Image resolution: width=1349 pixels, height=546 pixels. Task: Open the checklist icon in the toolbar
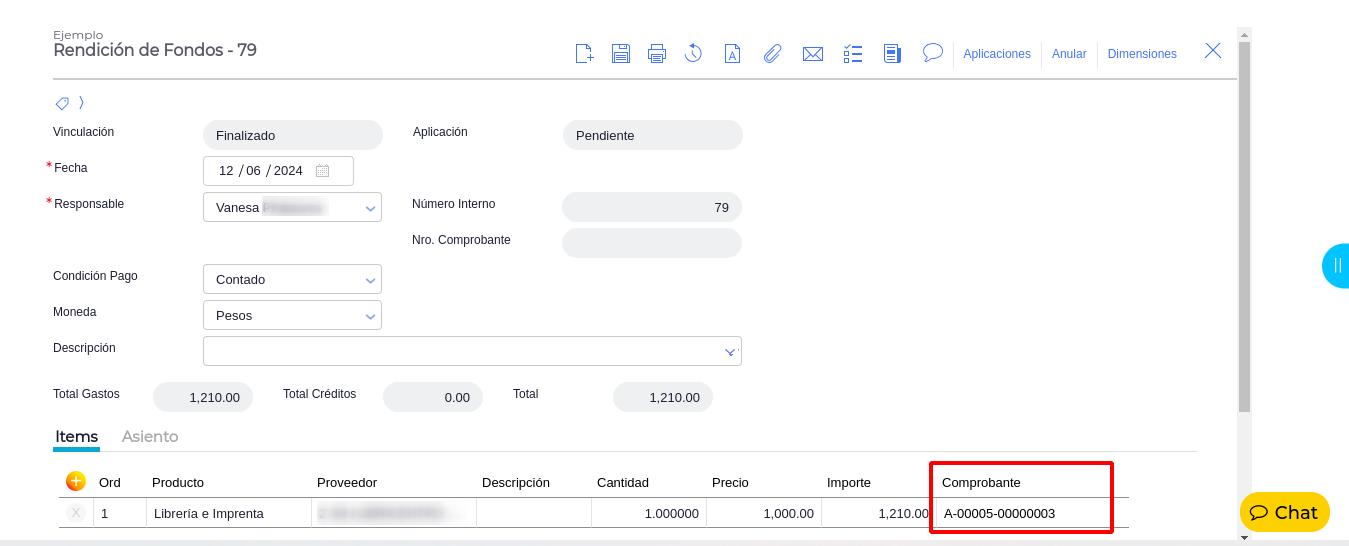click(853, 54)
